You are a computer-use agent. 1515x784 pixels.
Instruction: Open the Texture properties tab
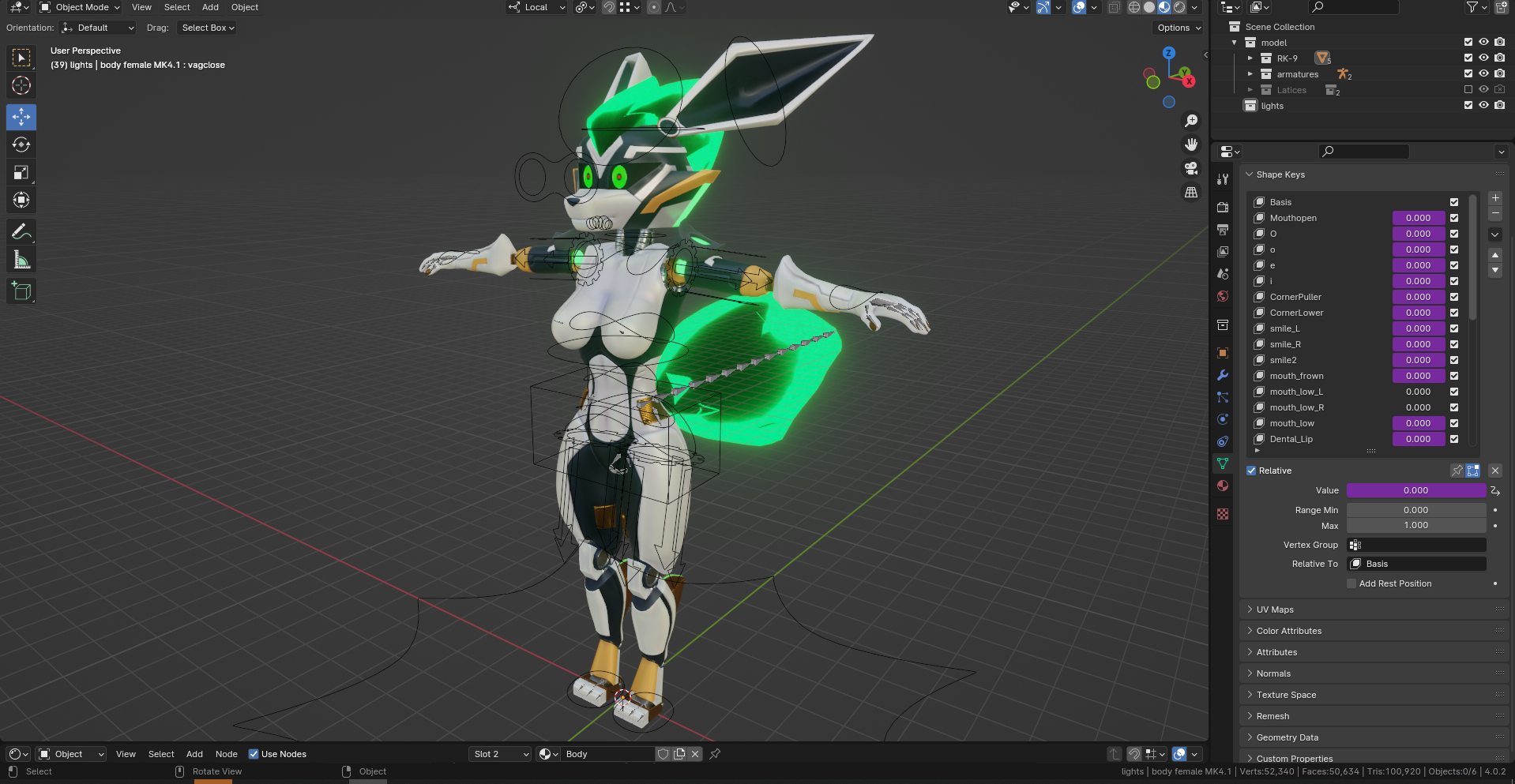click(1223, 514)
